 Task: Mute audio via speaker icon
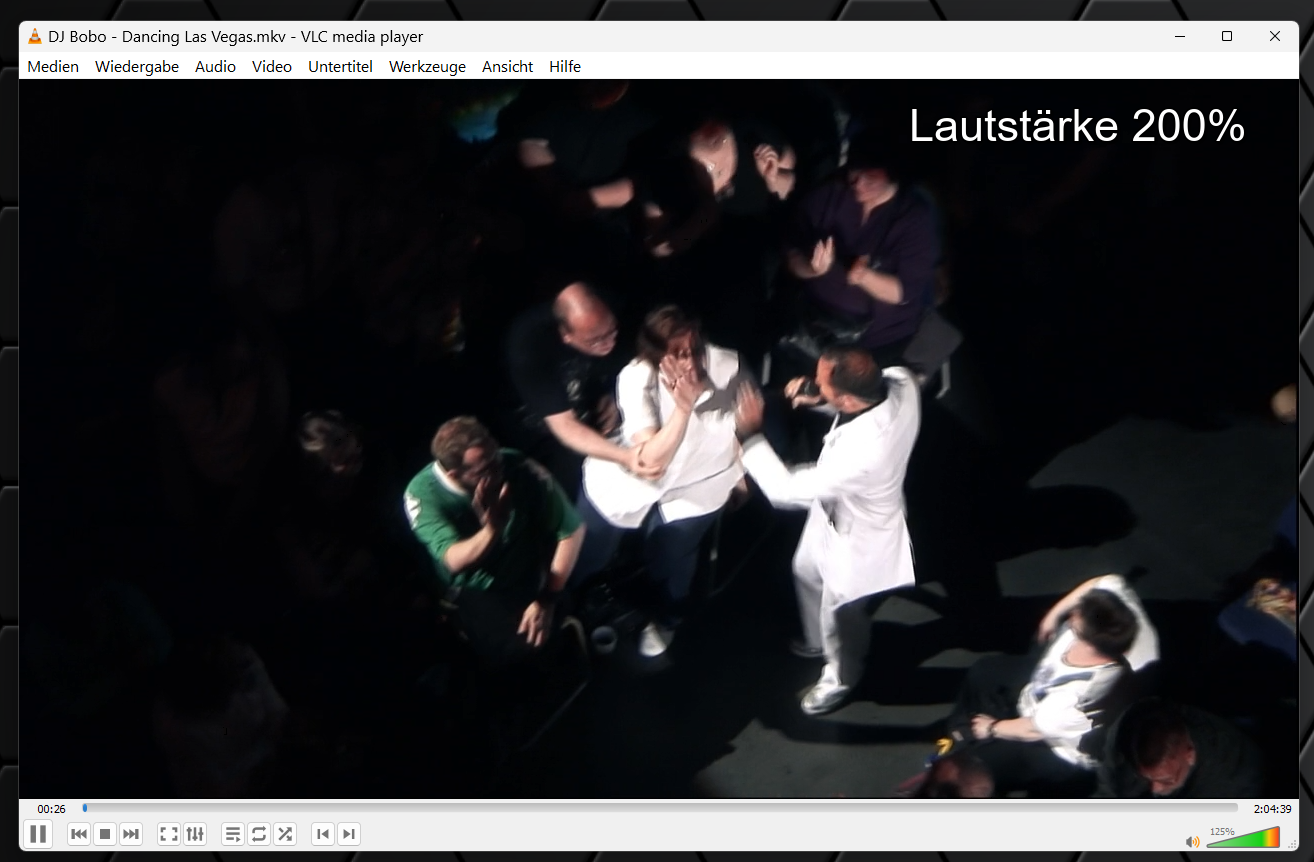[x=1192, y=841]
